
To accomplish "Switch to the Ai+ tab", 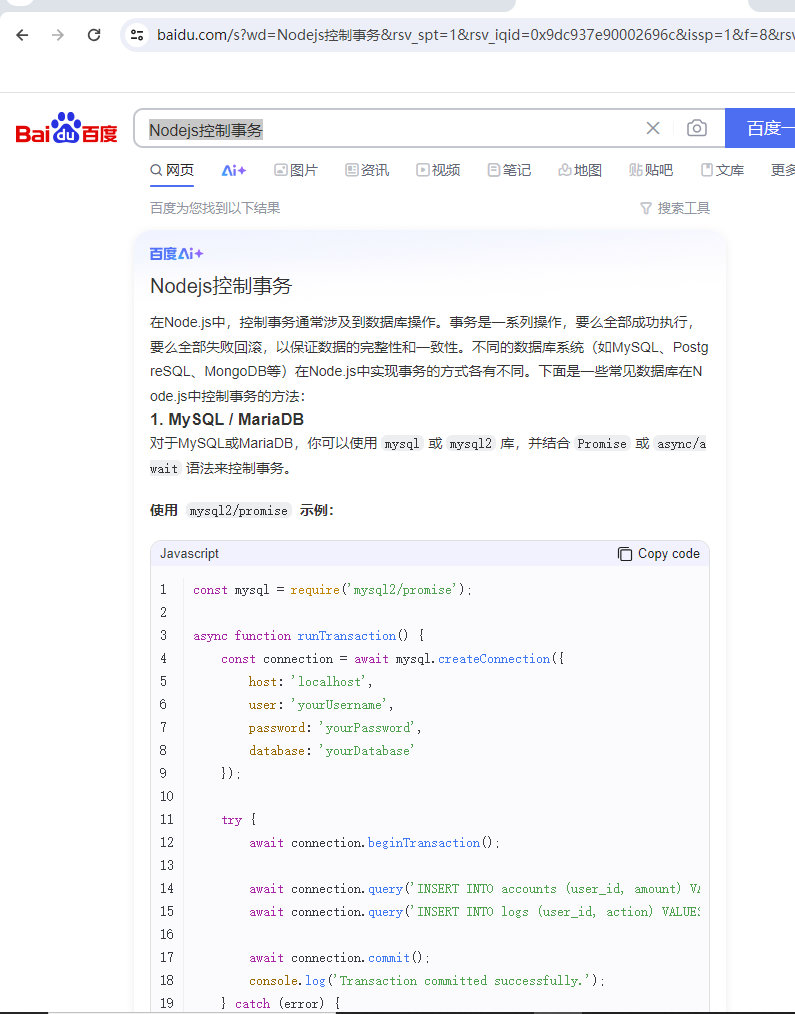I will pyautogui.click(x=234, y=170).
